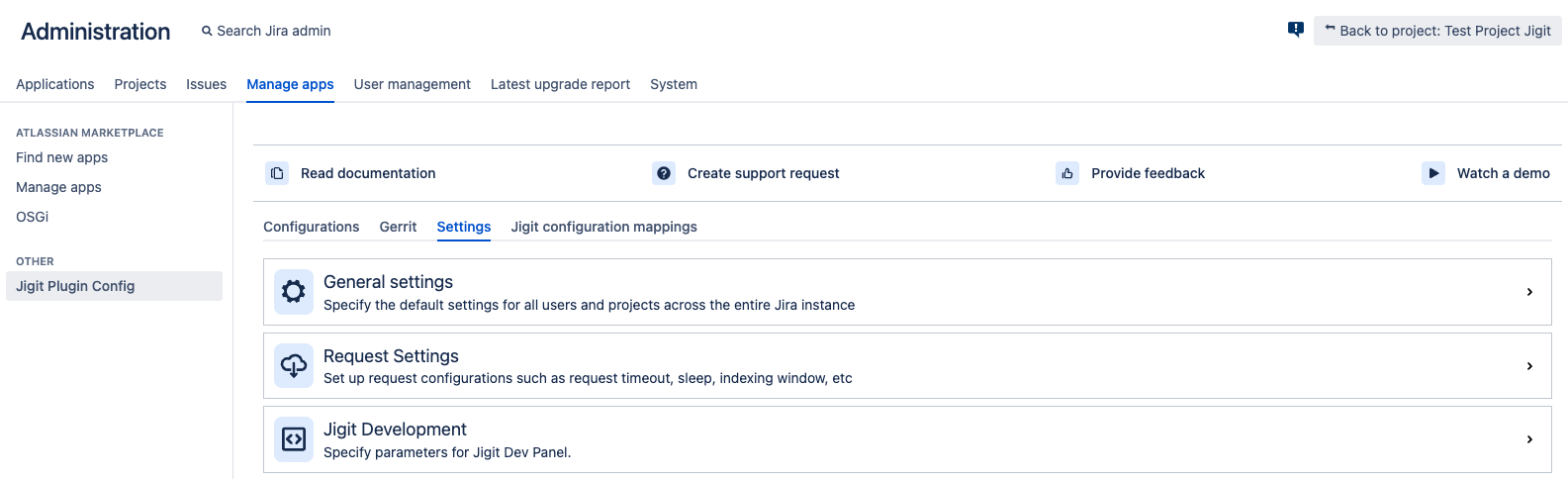This screenshot has width=1568, height=479.
Task: Open Find new apps in sidebar
Action: 61,157
